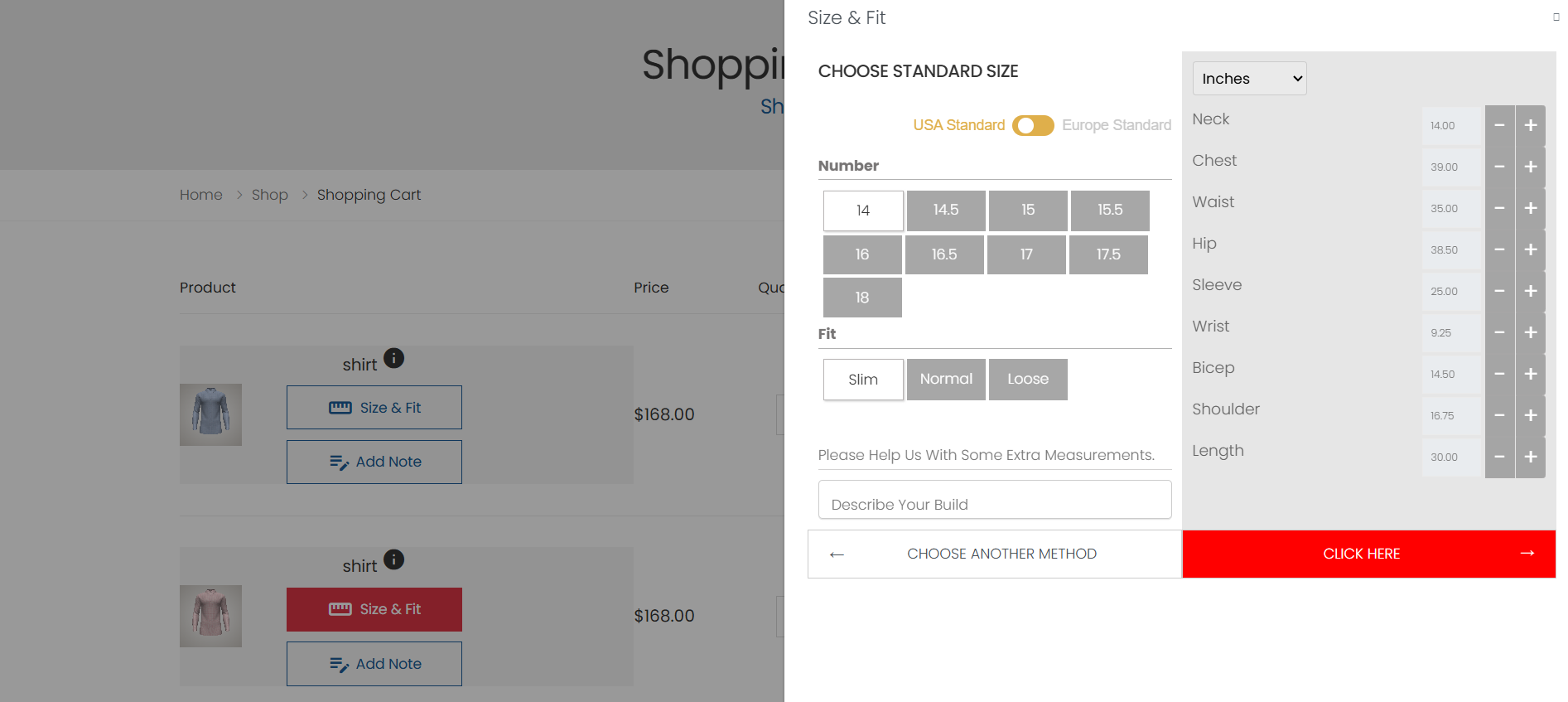Open Add Note for first shirt
This screenshot has height=702, width=1568.
pos(374,462)
